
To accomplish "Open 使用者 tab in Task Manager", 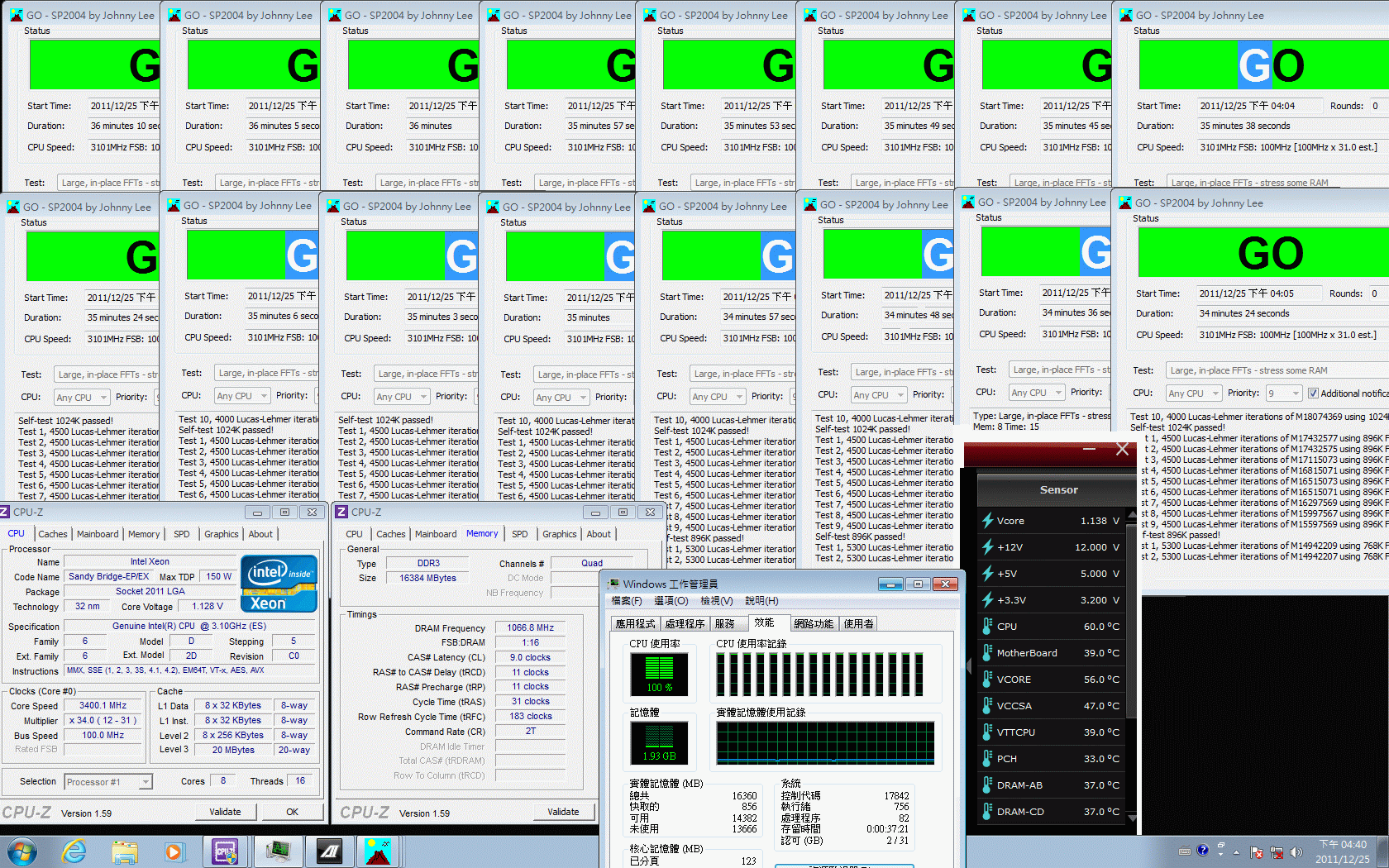I will coord(858,624).
